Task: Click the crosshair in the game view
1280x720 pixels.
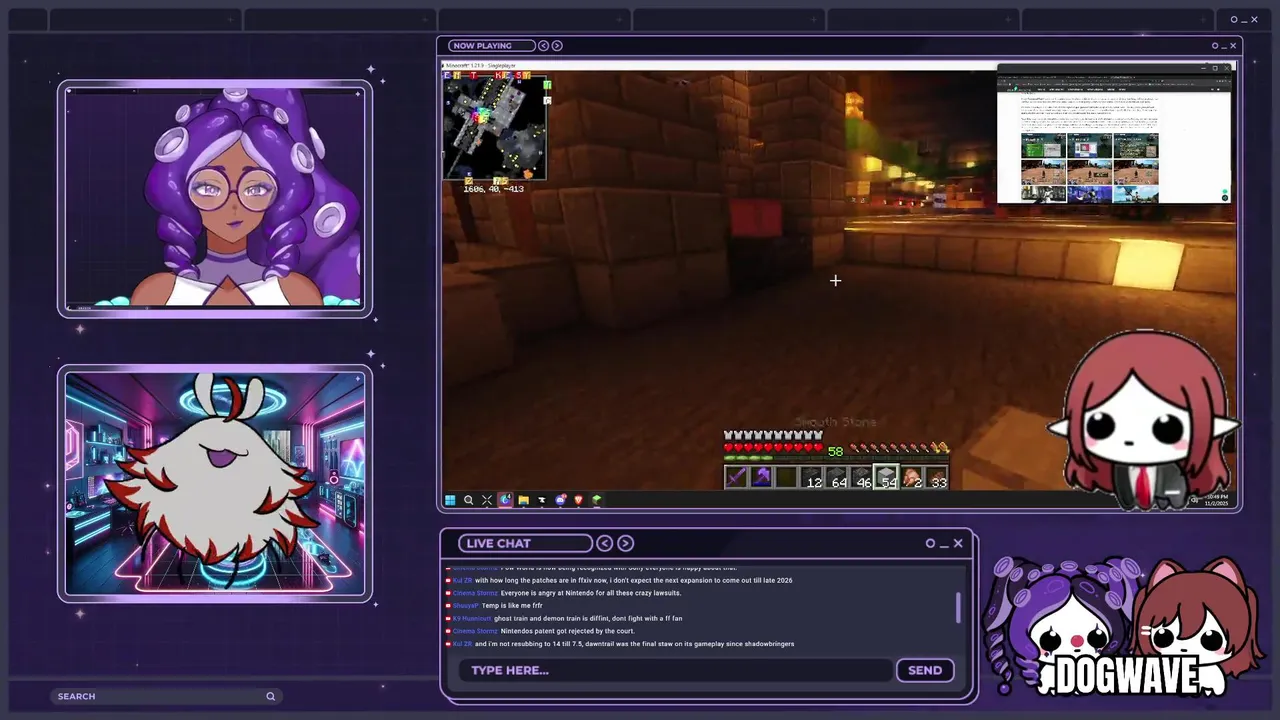Action: [835, 281]
